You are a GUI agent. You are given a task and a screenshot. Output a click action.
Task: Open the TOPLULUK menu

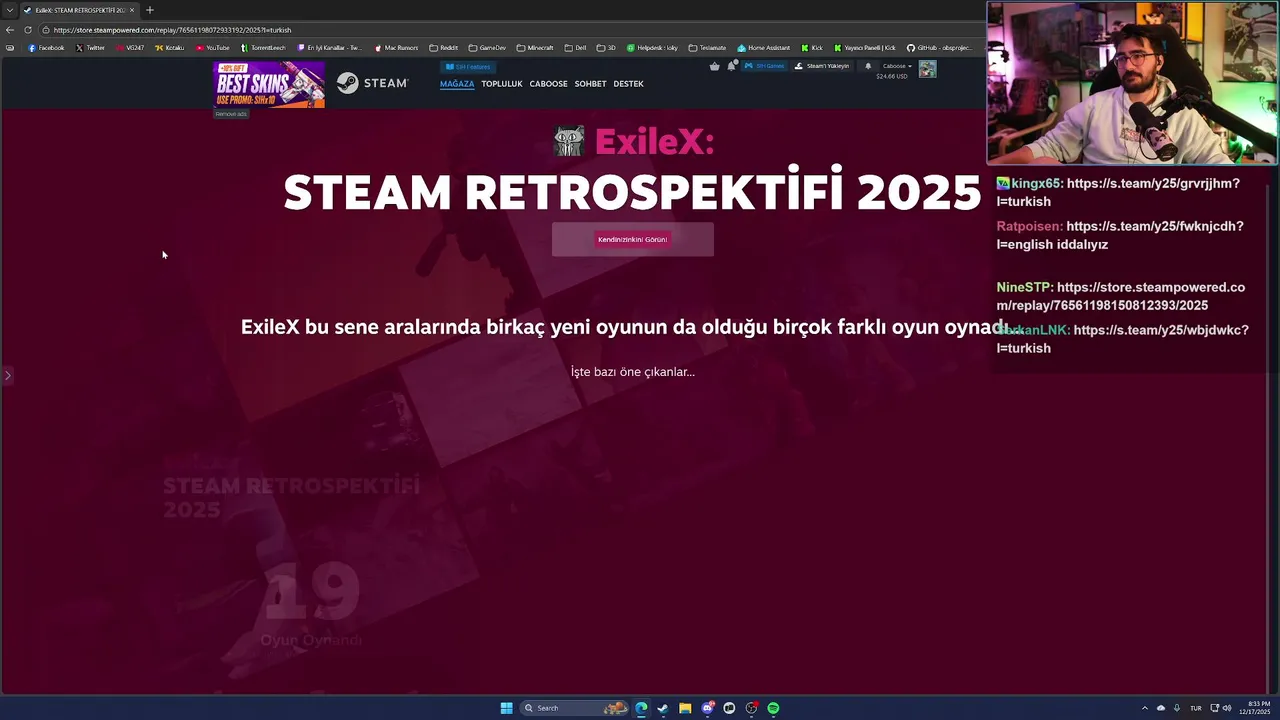click(502, 84)
